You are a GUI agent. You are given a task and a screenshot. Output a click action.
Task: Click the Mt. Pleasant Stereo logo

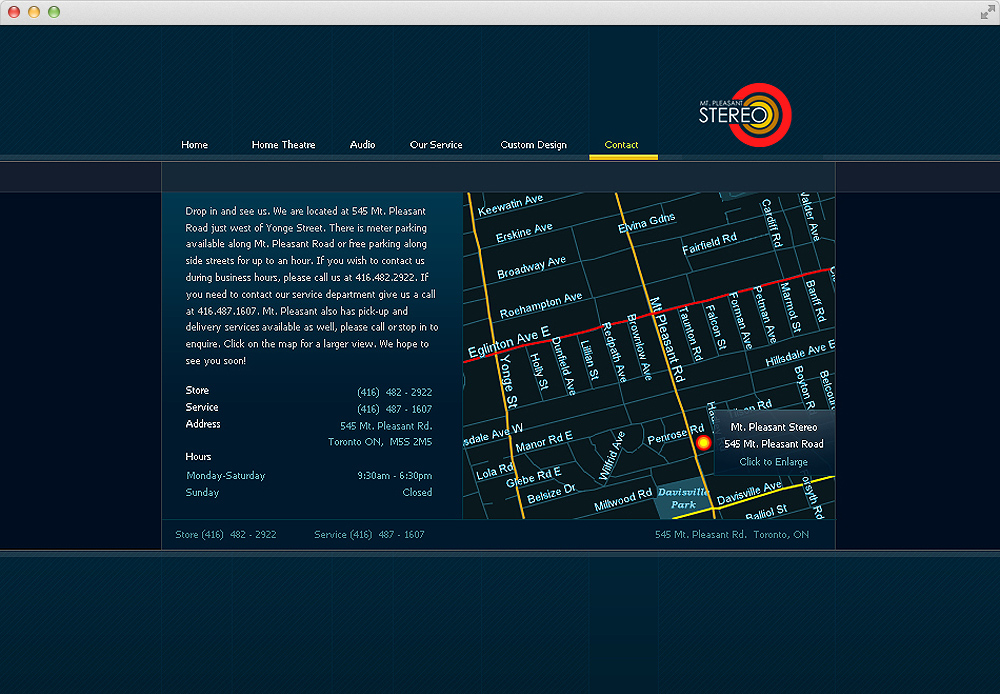coord(745,115)
